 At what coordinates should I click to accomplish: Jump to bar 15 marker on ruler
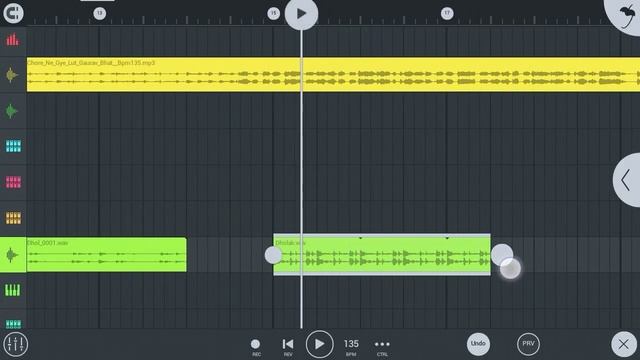[x=273, y=13]
